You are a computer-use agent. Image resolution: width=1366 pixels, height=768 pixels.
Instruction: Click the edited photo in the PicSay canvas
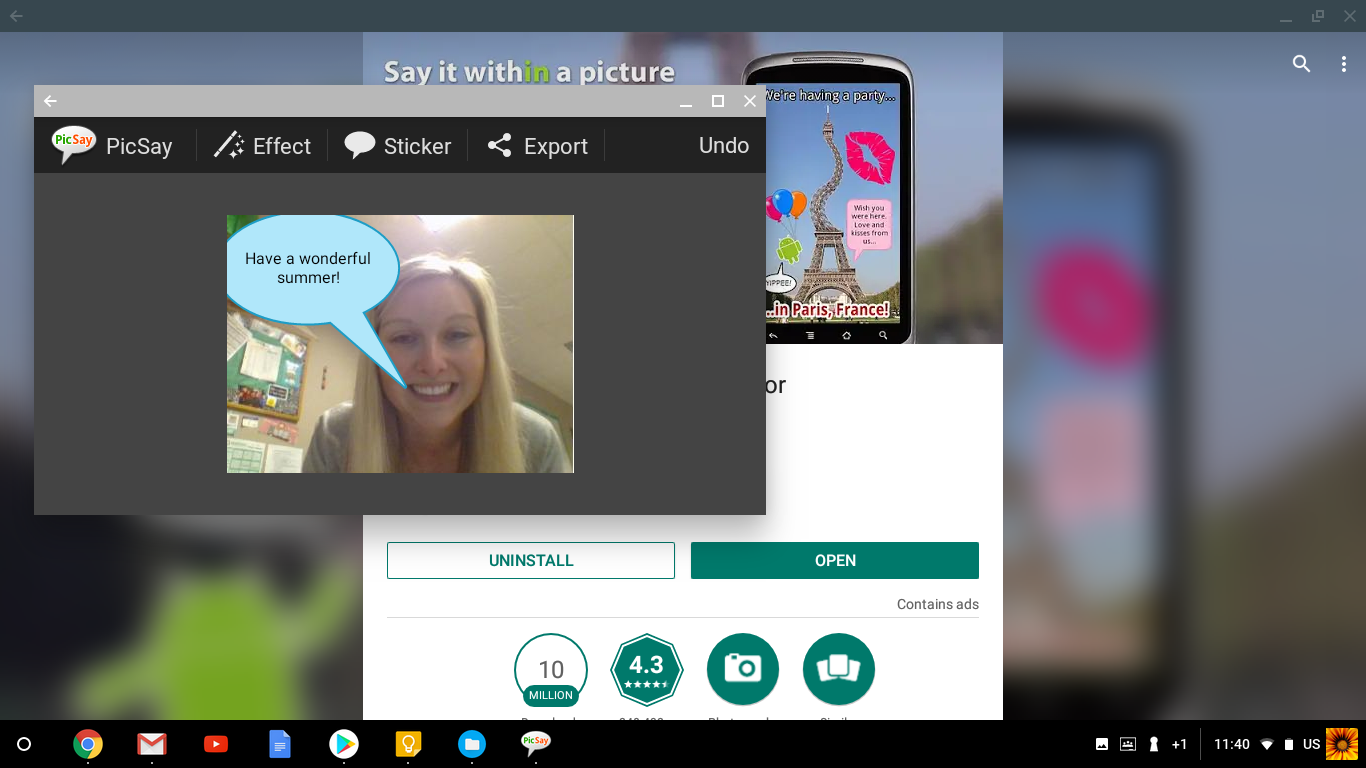pyautogui.click(x=400, y=344)
